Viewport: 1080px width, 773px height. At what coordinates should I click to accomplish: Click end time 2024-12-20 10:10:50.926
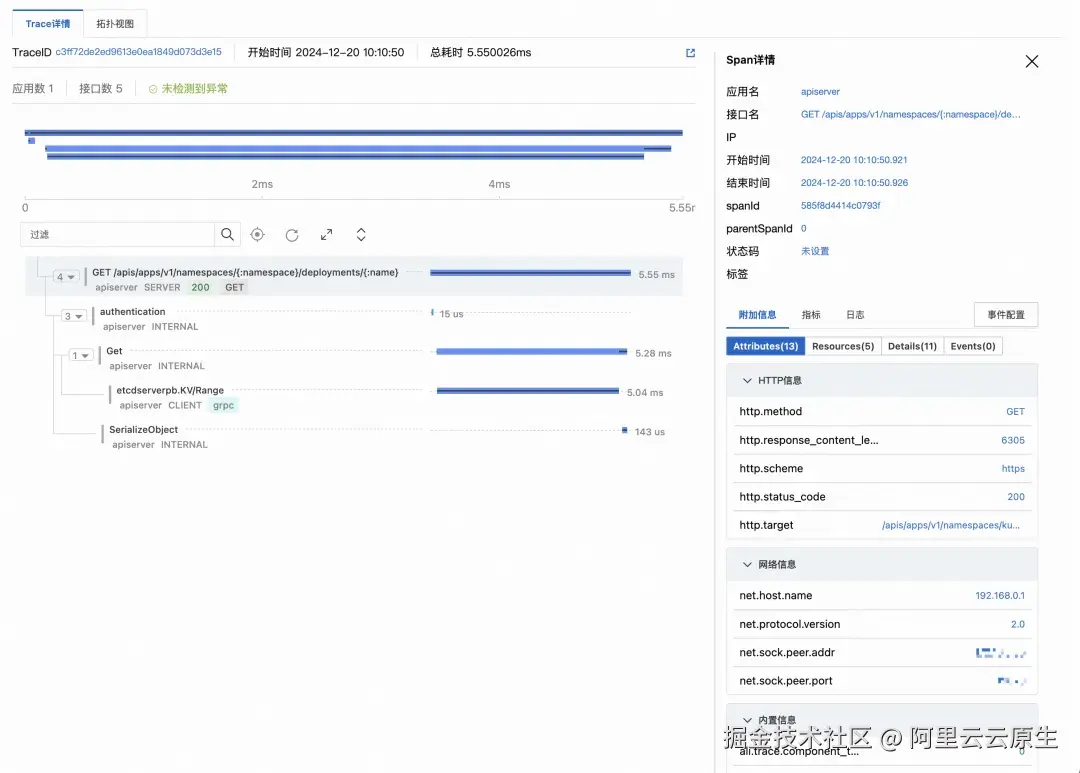(854, 183)
